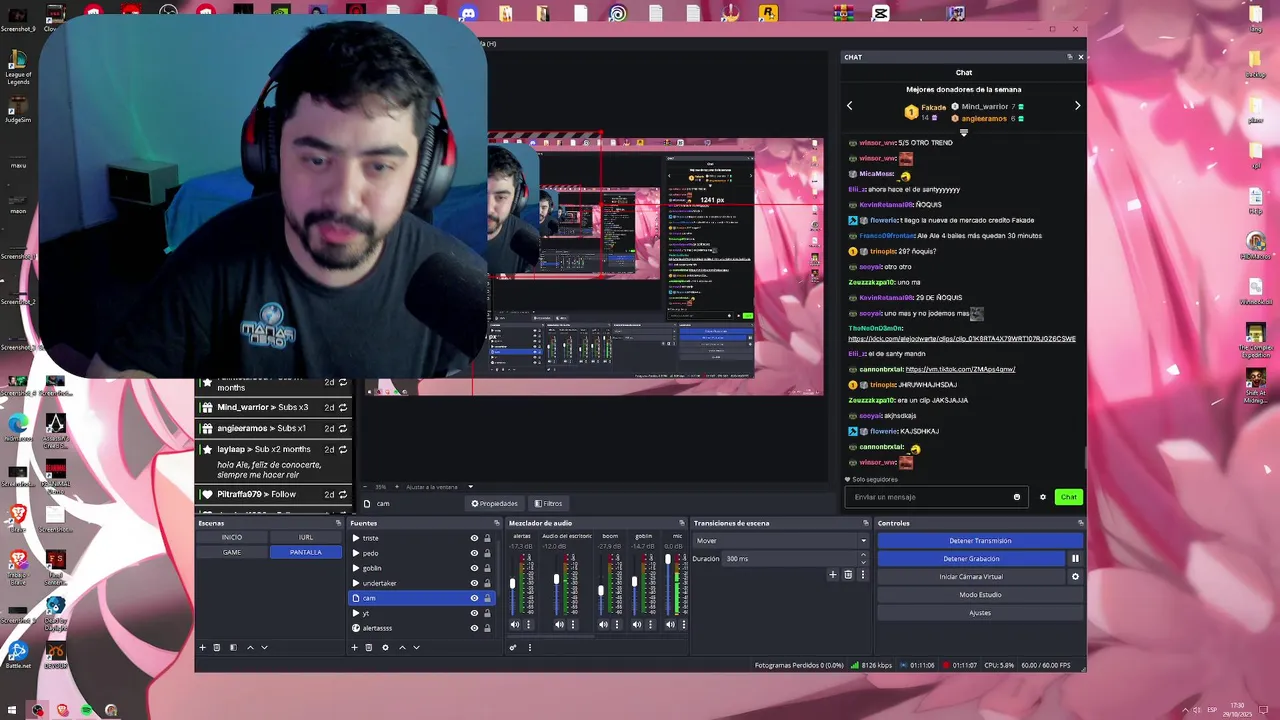1280x720 pixels.
Task: Show next donors with right chevron in Chat
Action: coord(1077,105)
